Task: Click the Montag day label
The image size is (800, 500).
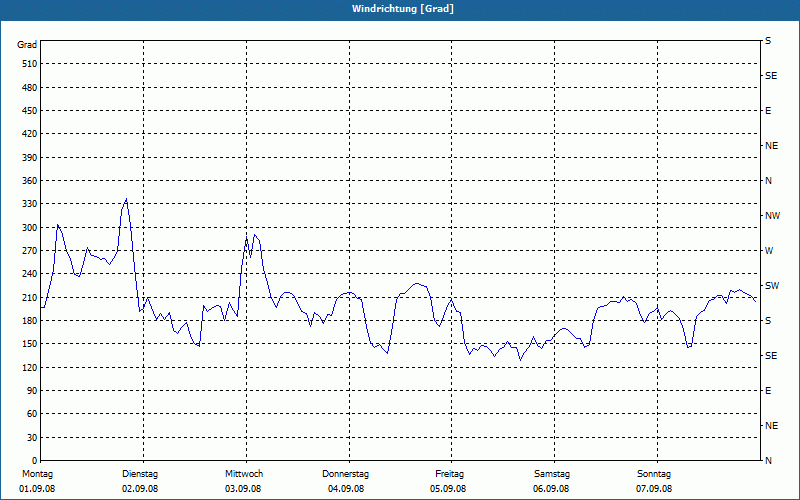Action: pyautogui.click(x=37, y=474)
